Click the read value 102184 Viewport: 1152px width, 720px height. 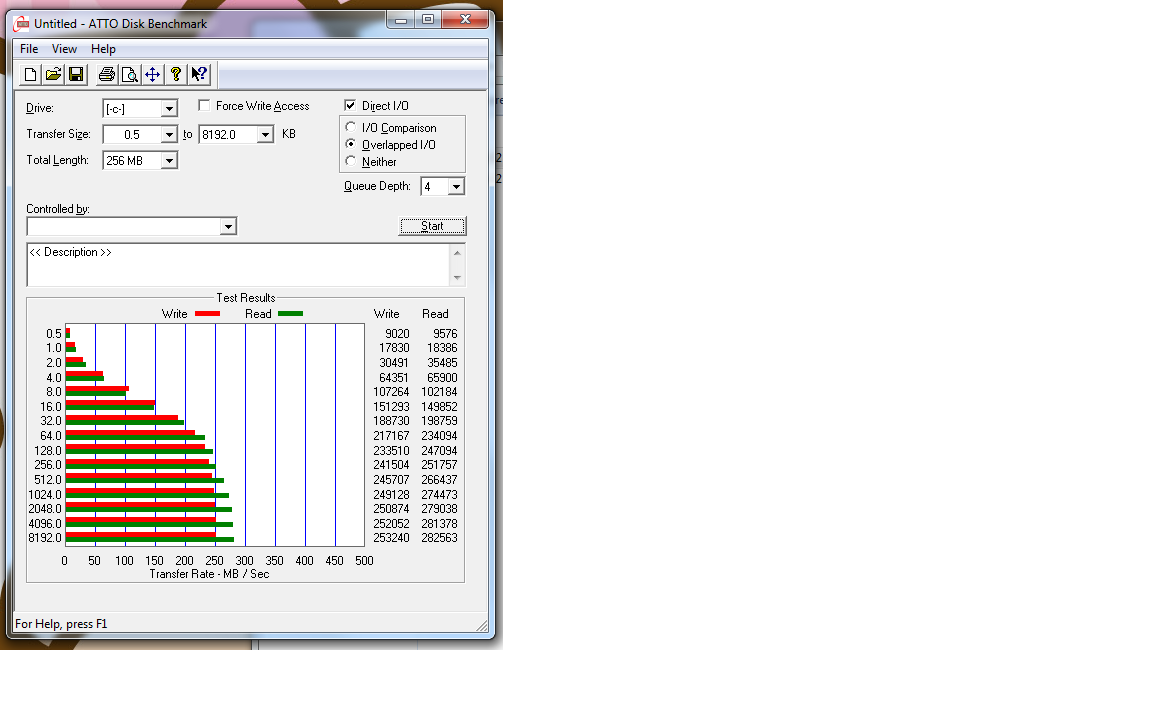click(x=439, y=392)
